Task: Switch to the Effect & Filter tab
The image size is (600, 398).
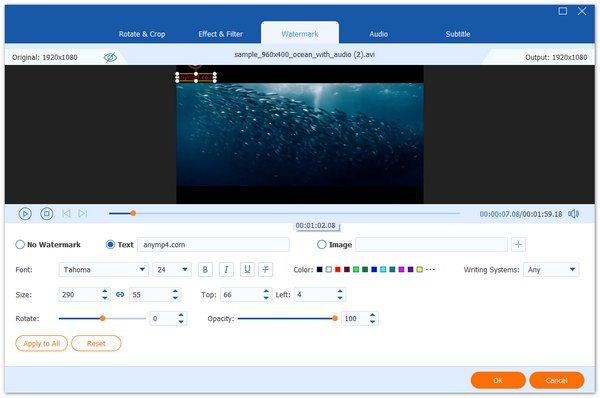Action: [x=220, y=34]
